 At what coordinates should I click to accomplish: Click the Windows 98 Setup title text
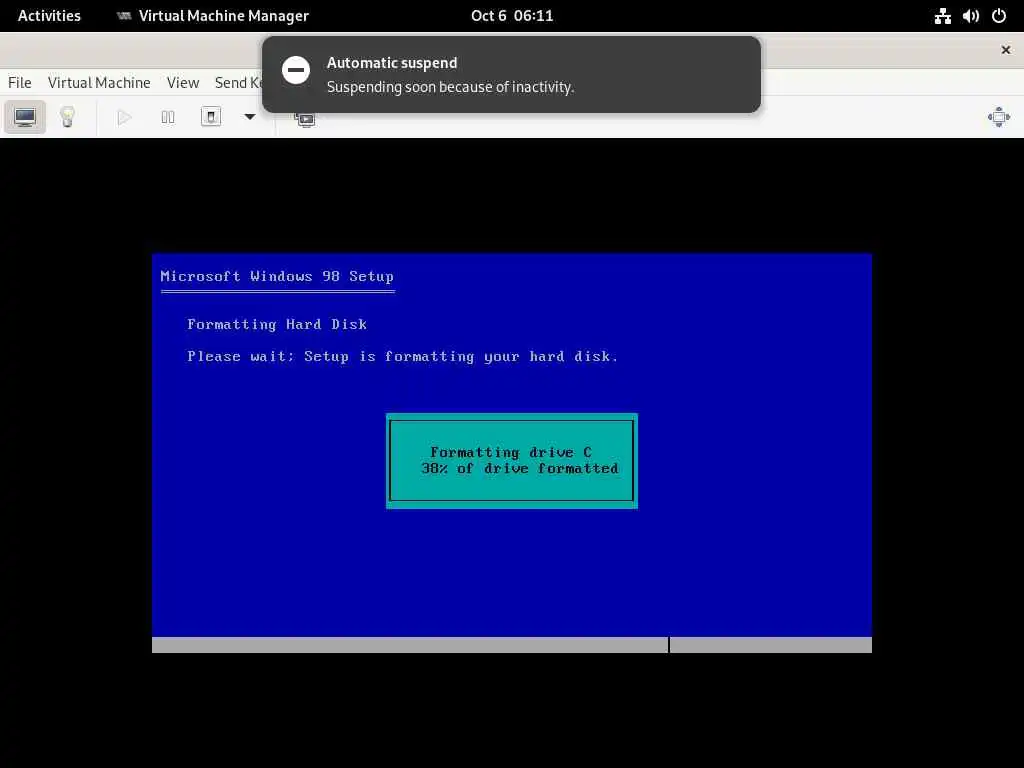click(x=277, y=276)
